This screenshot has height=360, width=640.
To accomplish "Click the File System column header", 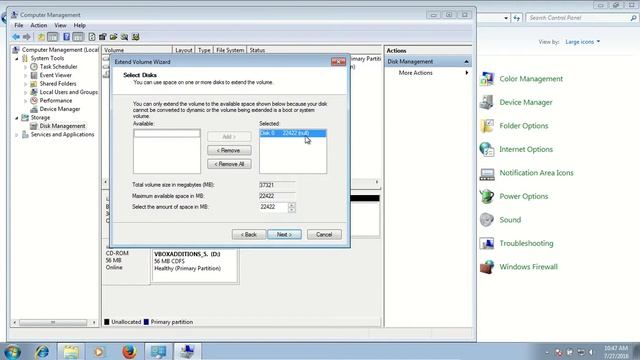I will click(x=230, y=50).
